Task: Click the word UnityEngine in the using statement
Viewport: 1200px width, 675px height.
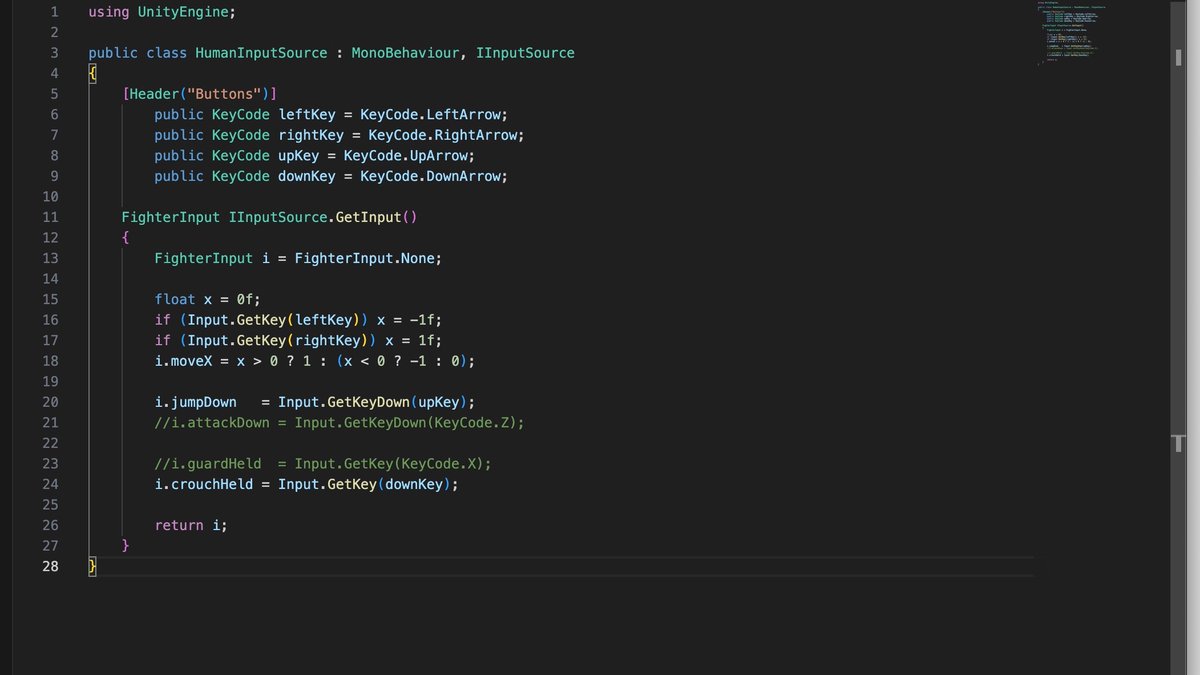Action: [x=183, y=12]
